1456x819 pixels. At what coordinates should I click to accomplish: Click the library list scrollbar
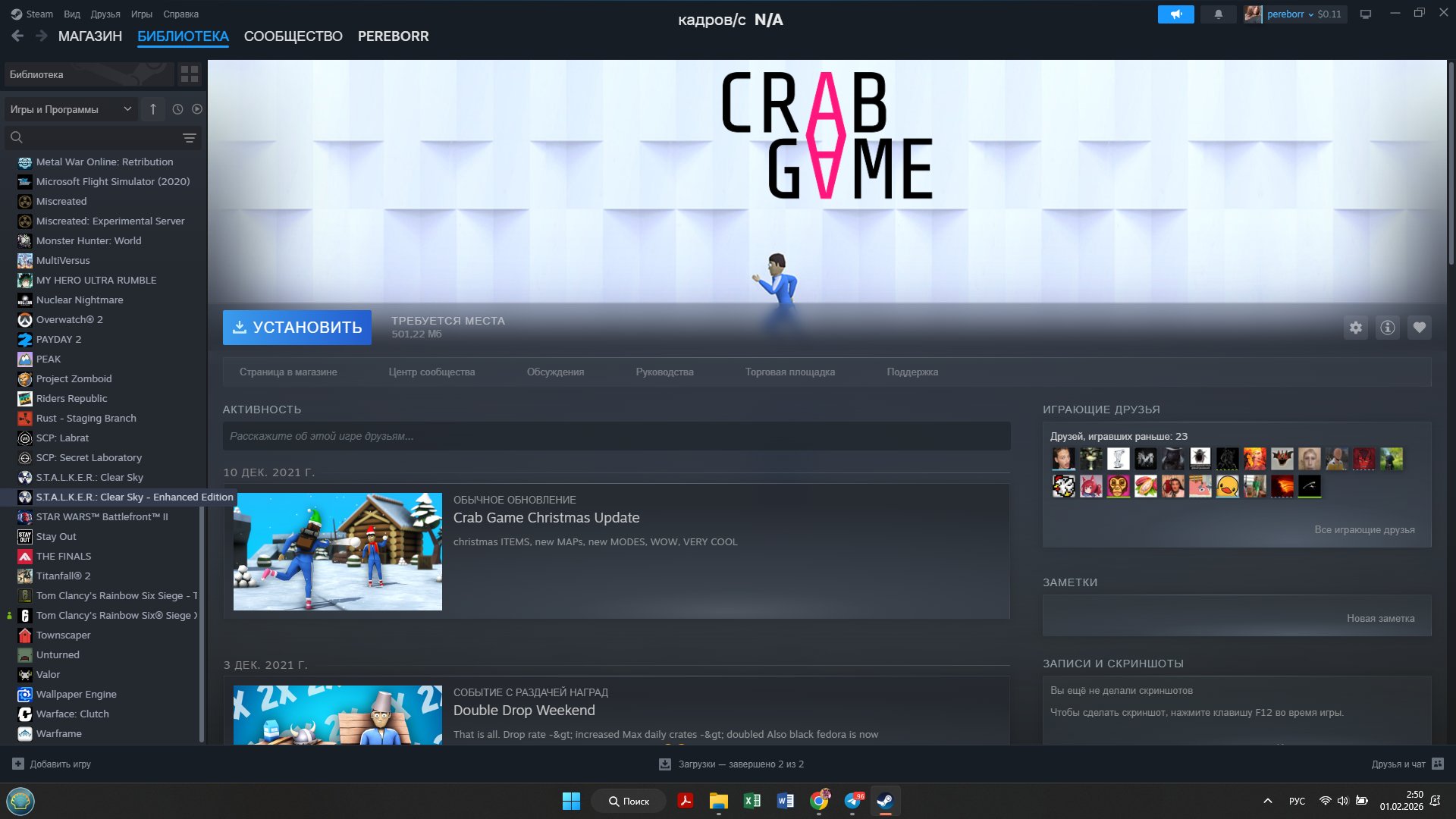point(202,622)
